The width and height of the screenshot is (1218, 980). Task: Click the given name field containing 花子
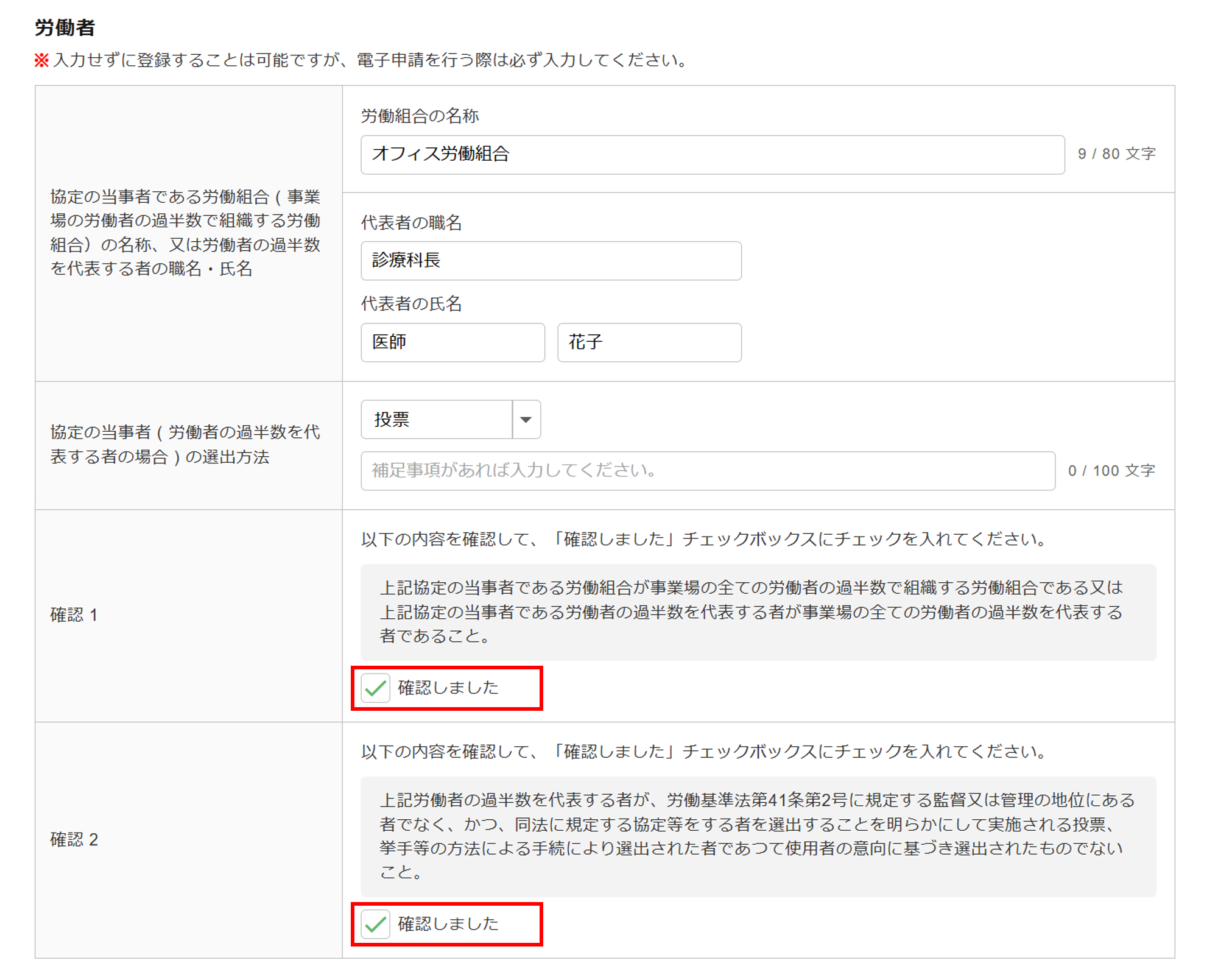point(649,342)
